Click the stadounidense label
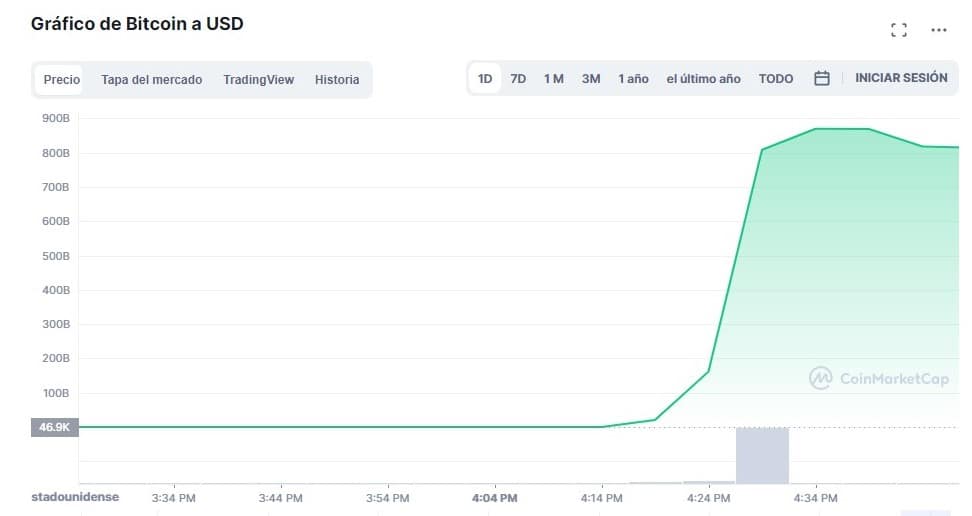 (x=75, y=497)
